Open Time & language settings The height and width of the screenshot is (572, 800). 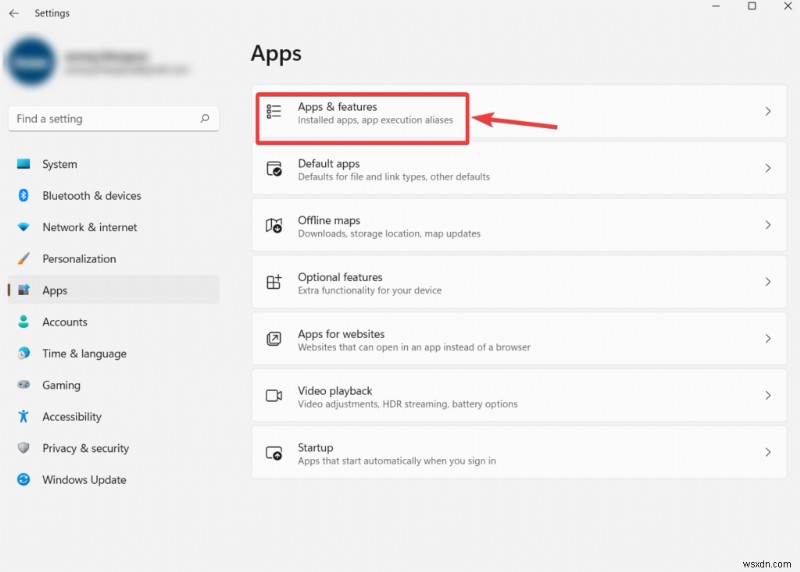pos(114,353)
